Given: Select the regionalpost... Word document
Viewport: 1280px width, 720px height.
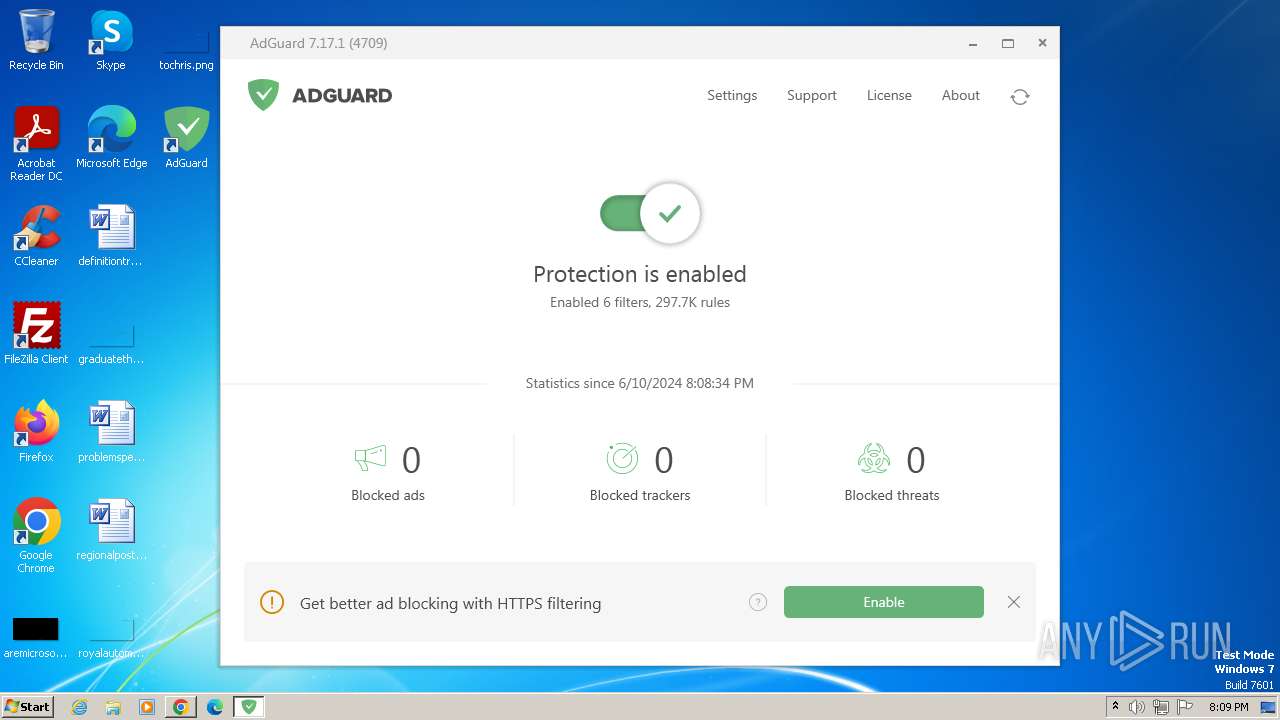Looking at the screenshot, I should tap(111, 530).
